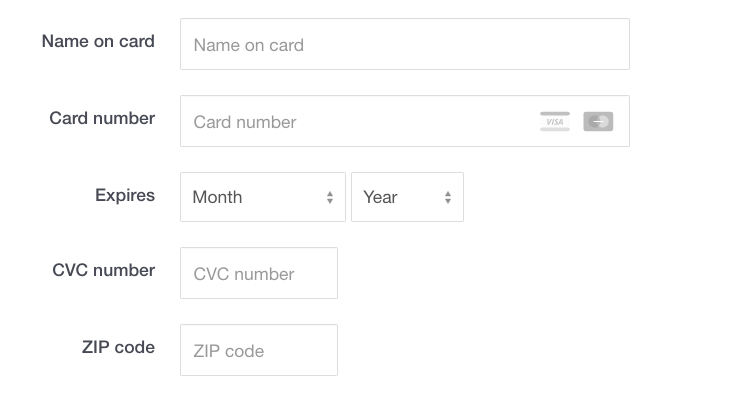Click the gray 'ZIP code' placeholder text

[229, 351]
